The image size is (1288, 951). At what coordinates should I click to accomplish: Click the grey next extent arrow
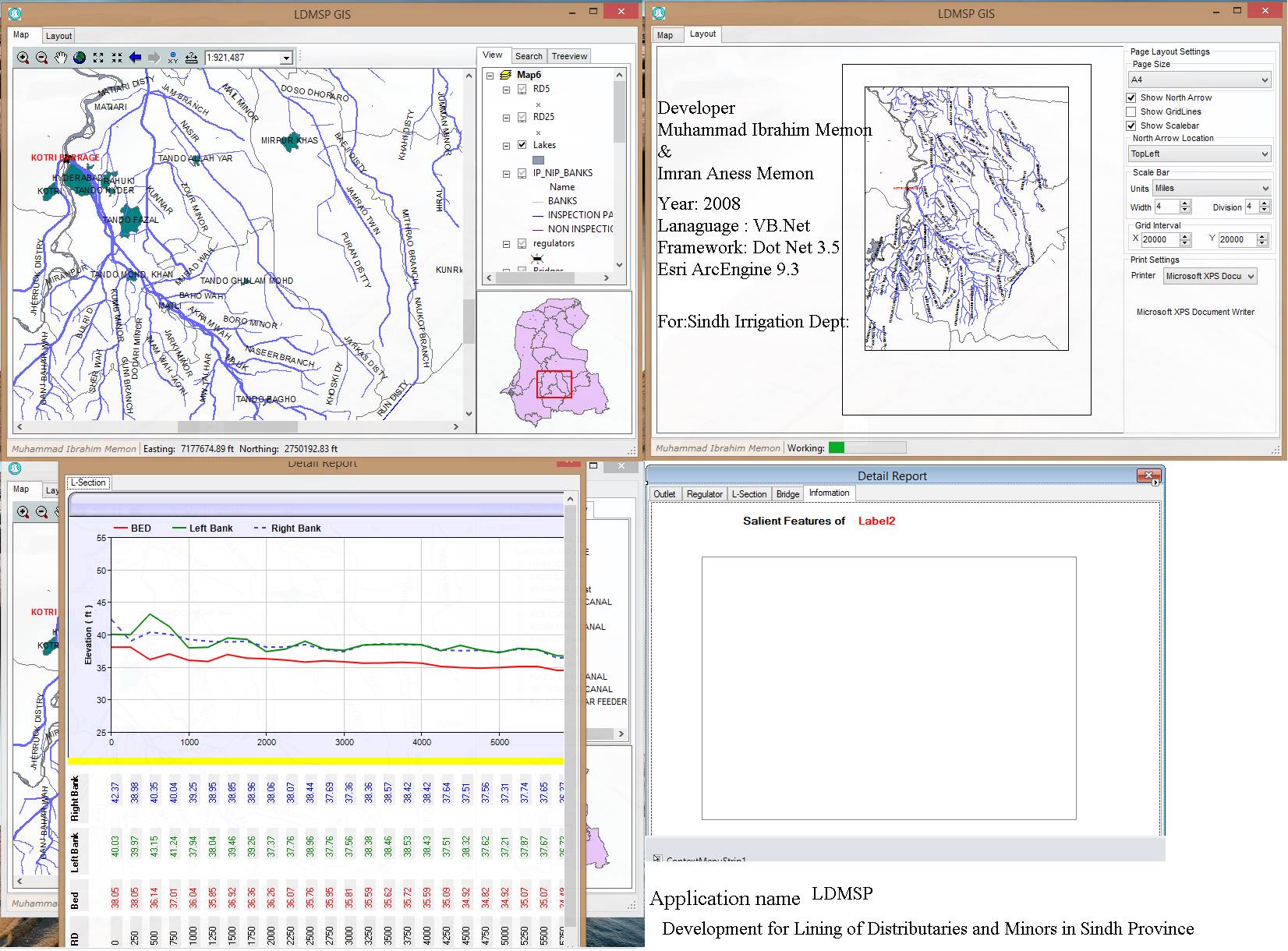click(x=154, y=58)
